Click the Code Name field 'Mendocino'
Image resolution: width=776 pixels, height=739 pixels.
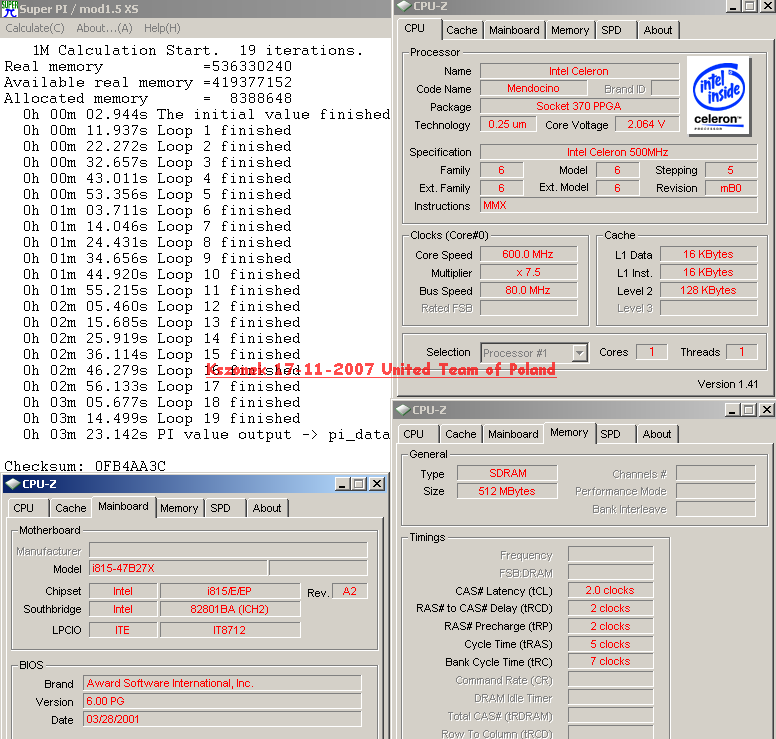534,88
